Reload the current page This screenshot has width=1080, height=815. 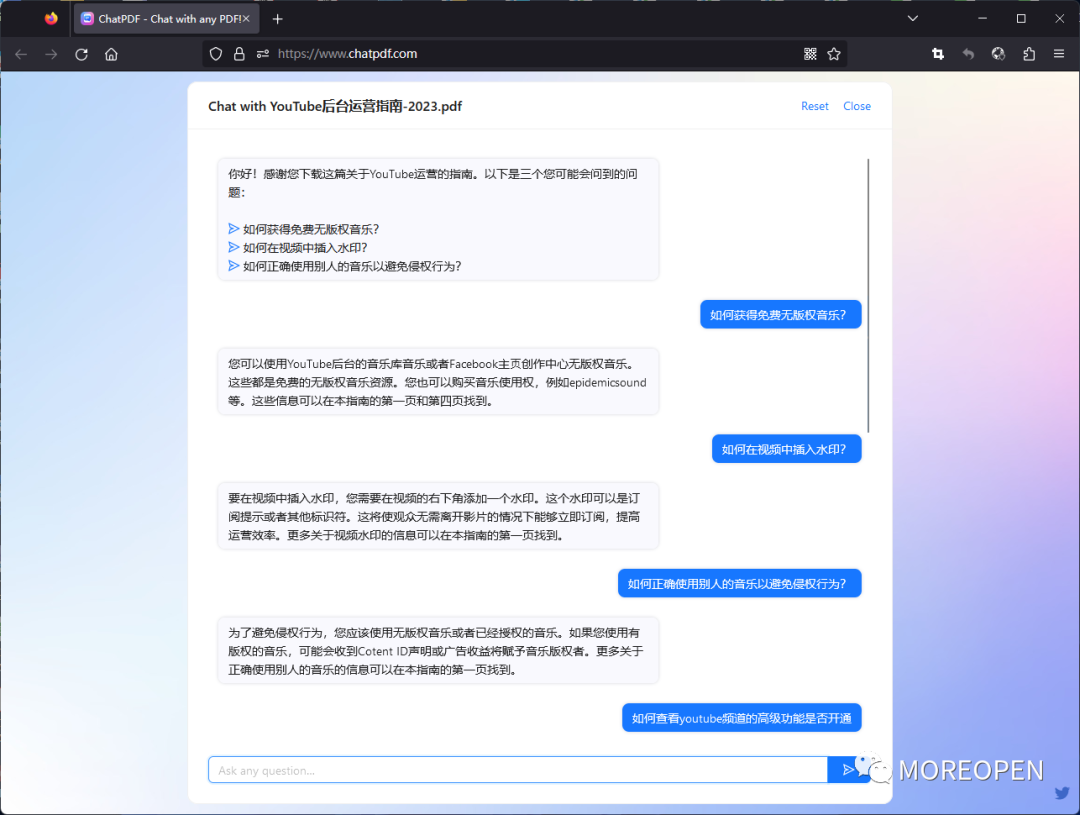tap(81, 54)
